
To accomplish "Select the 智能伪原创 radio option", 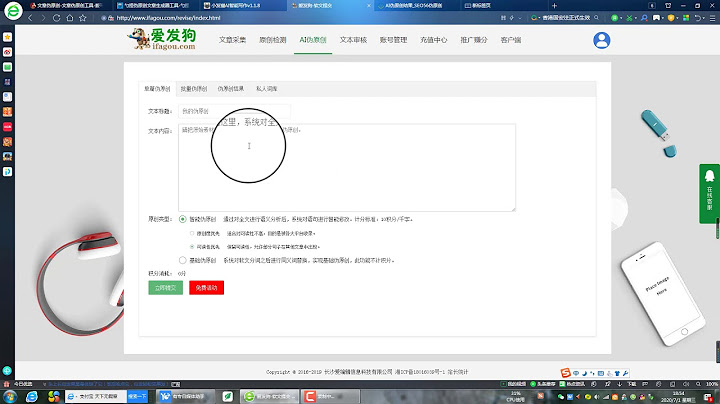I will coord(182,219).
